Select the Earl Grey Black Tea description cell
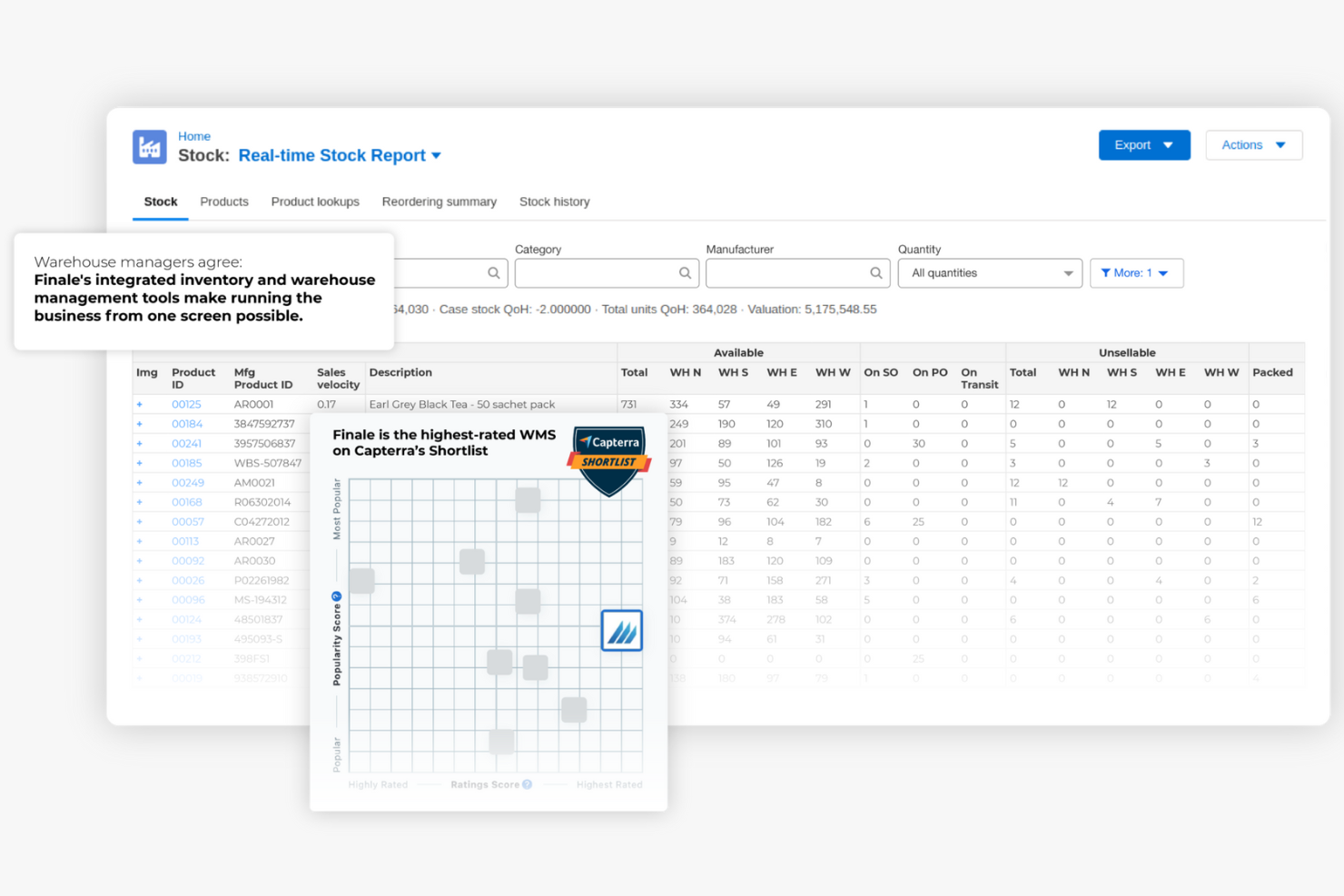This screenshot has width=1344, height=896. (x=462, y=405)
